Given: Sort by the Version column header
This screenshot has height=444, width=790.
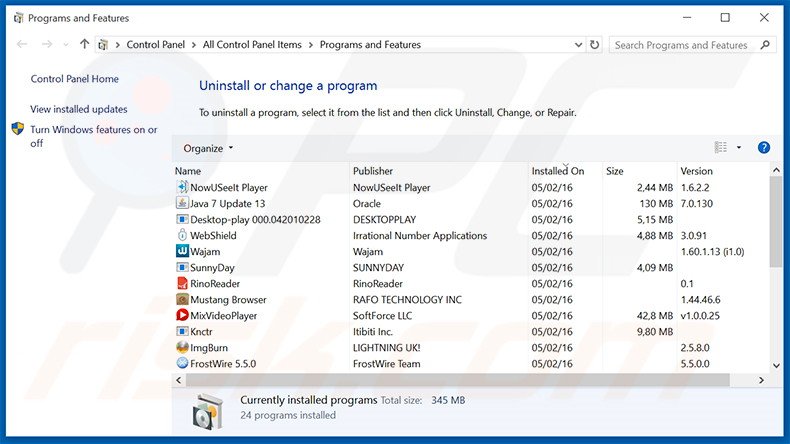Looking at the screenshot, I should click(723, 171).
